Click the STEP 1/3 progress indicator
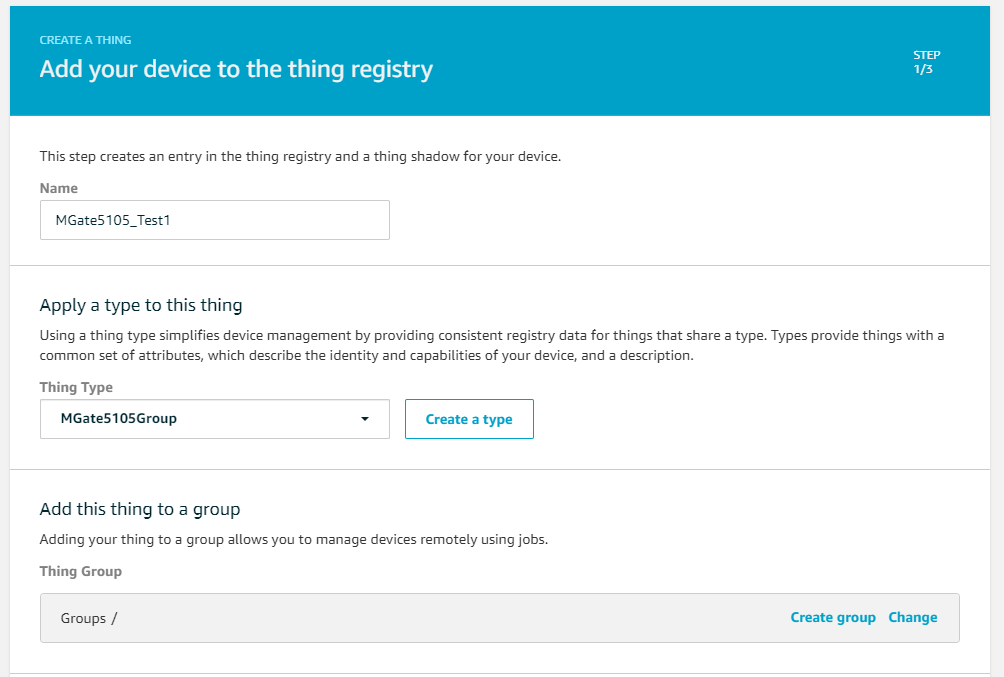Screen dimensions: 1004x677 927,62
